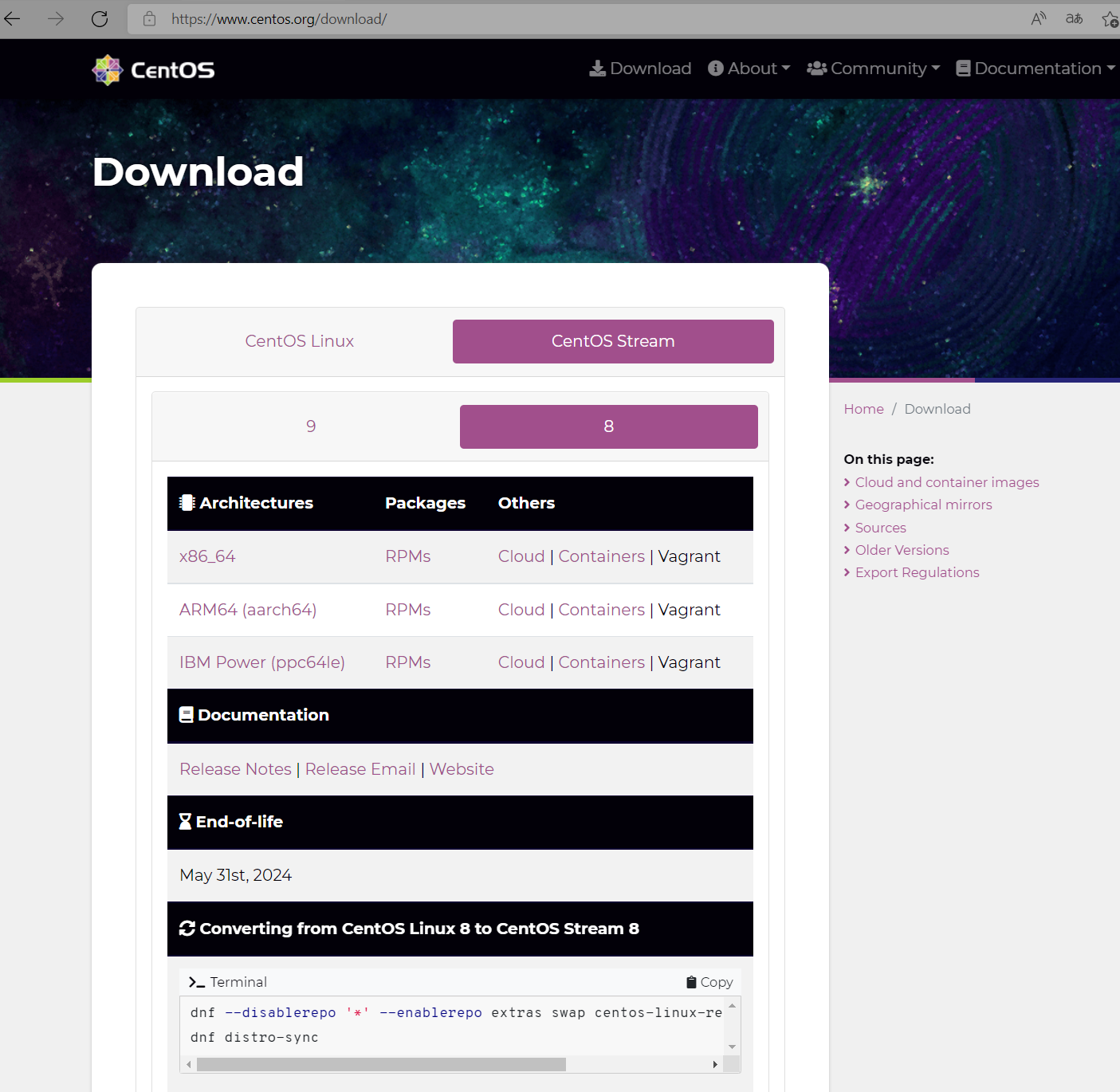
Task: Click the scroll-down arrow in Terminal code box
Action: (x=732, y=1047)
